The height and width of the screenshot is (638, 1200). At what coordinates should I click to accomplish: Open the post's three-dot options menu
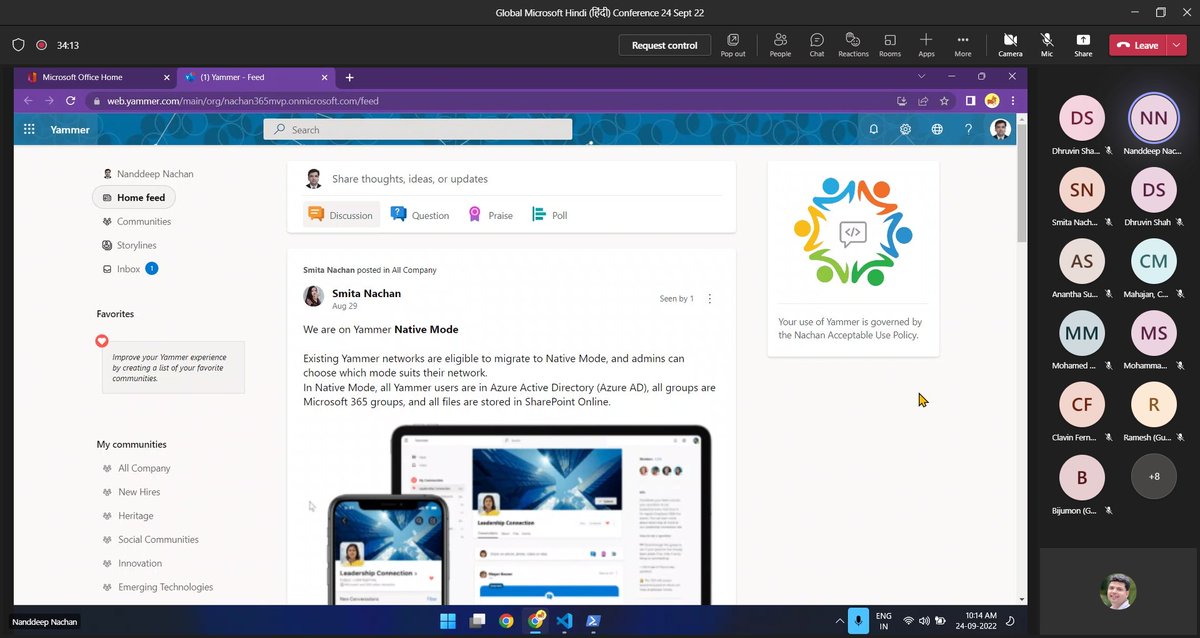[x=710, y=298]
